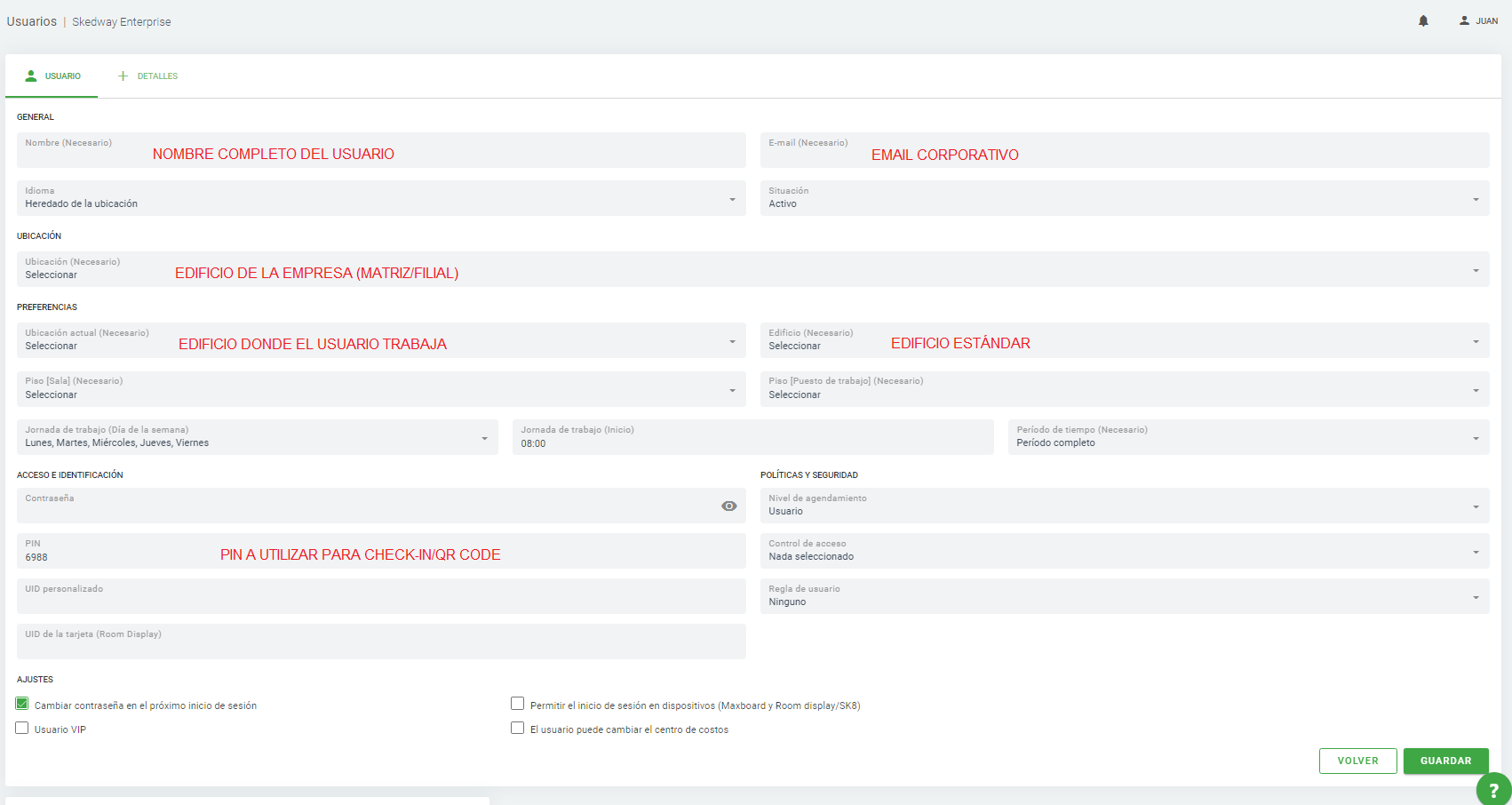Viewport: 1512px width, 805px height.
Task: Expand the Idioma dropdown
Action: [380, 199]
